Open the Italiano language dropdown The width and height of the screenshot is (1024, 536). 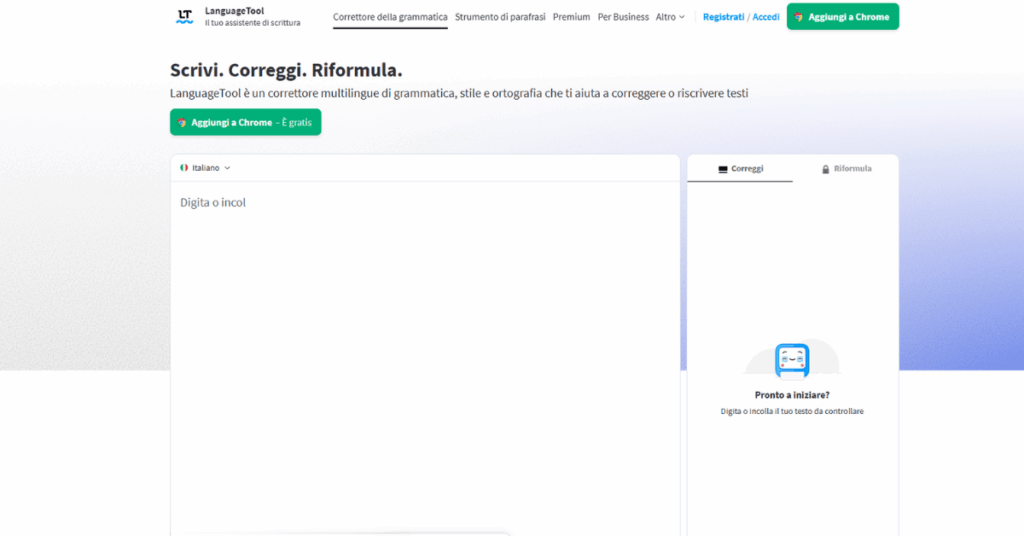coord(206,168)
